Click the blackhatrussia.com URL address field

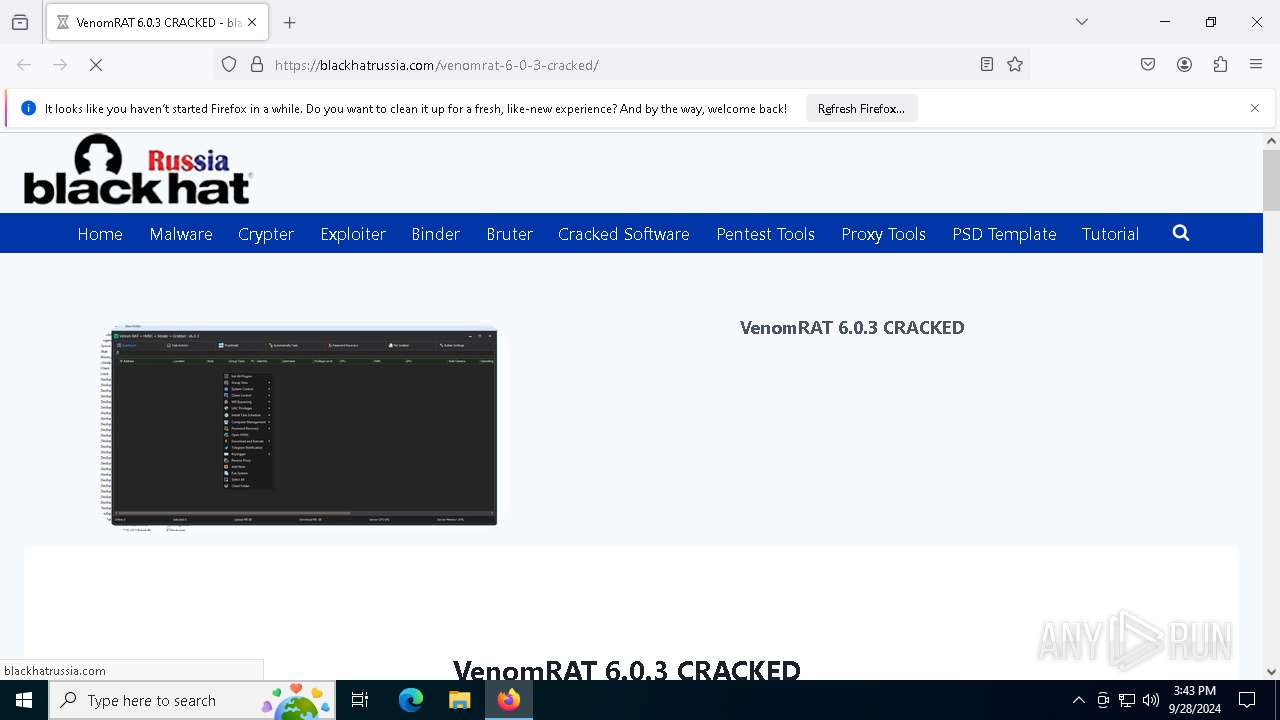[x=620, y=65]
